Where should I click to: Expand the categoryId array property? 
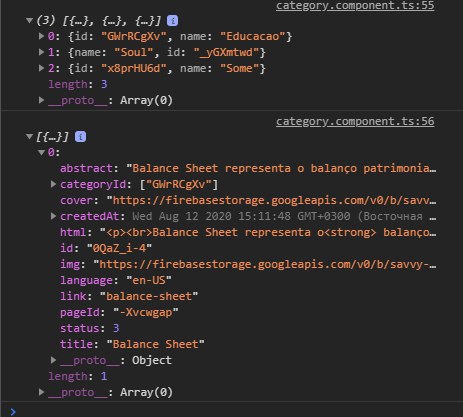(x=53, y=184)
